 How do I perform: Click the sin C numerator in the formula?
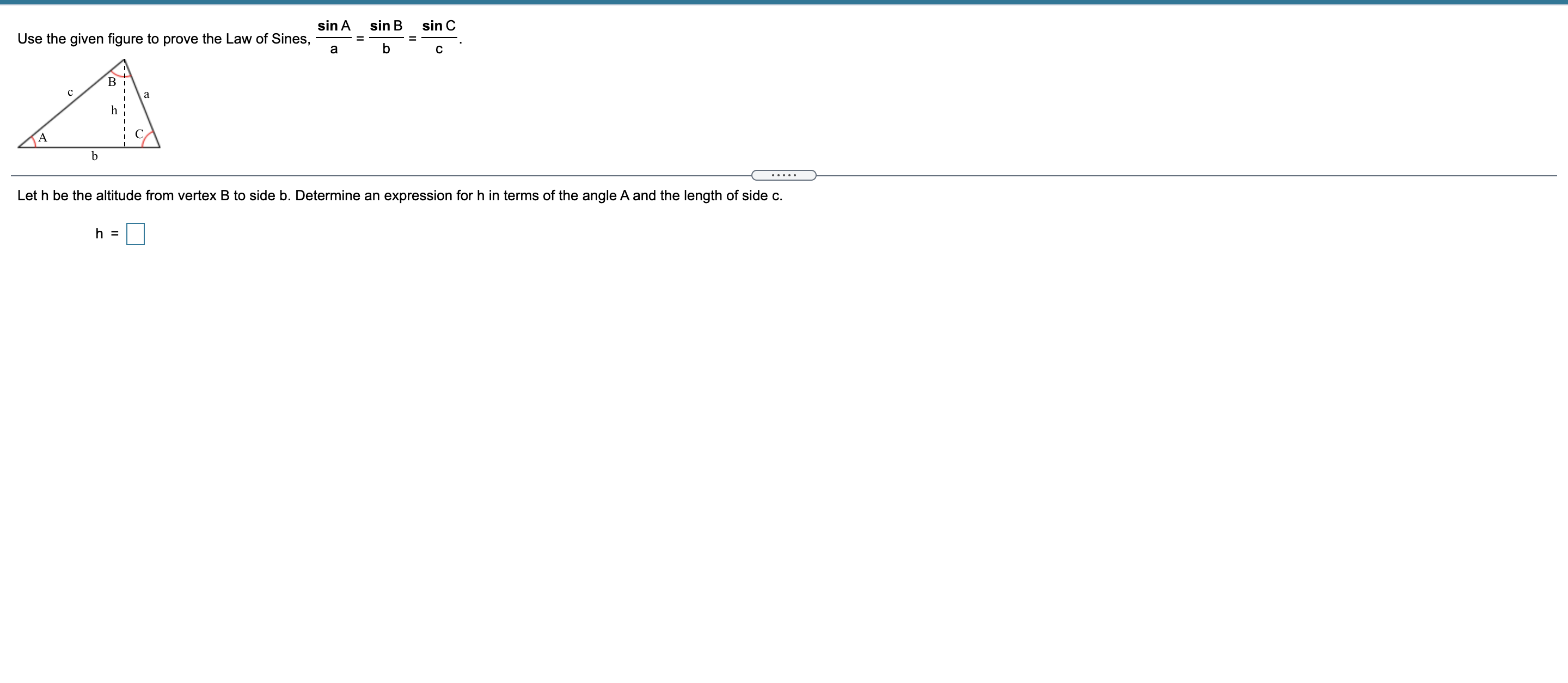438,26
